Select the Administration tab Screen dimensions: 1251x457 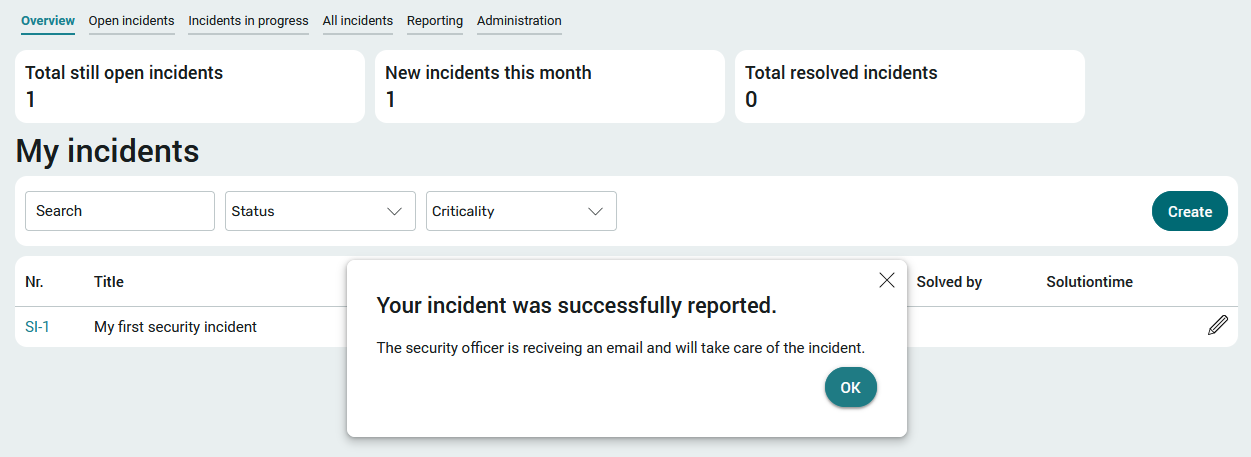click(519, 21)
